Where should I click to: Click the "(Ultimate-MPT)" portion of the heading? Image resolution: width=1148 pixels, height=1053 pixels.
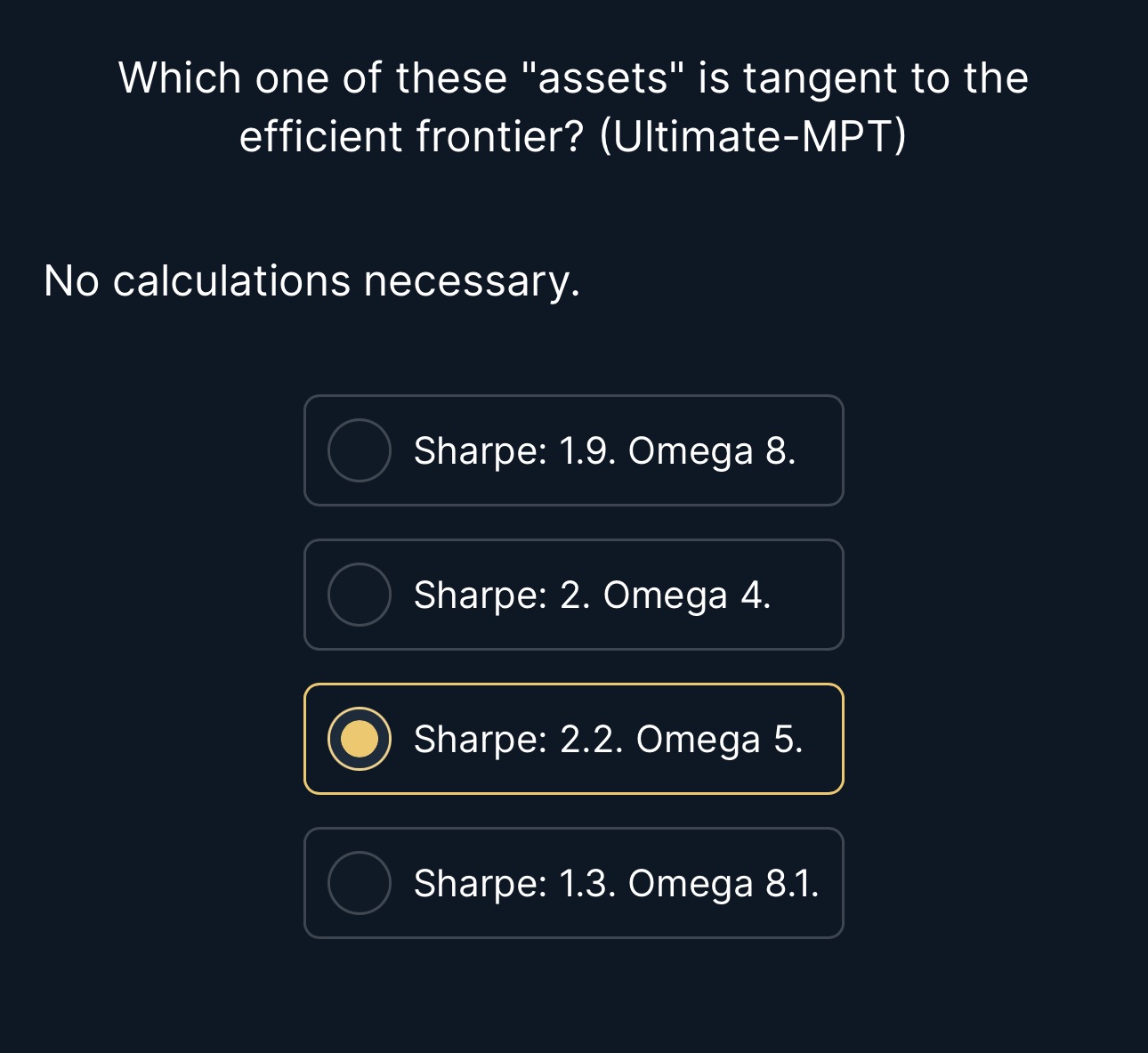pos(755,135)
